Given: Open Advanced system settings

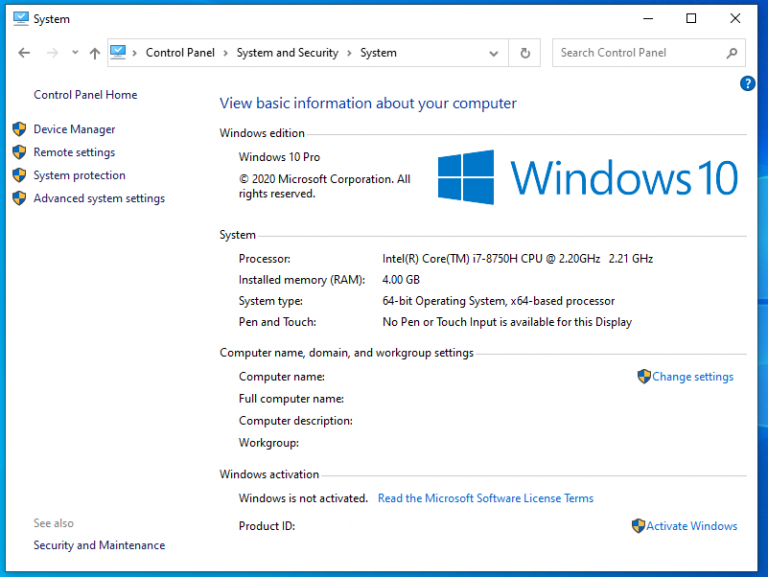Looking at the screenshot, I should tap(99, 198).
